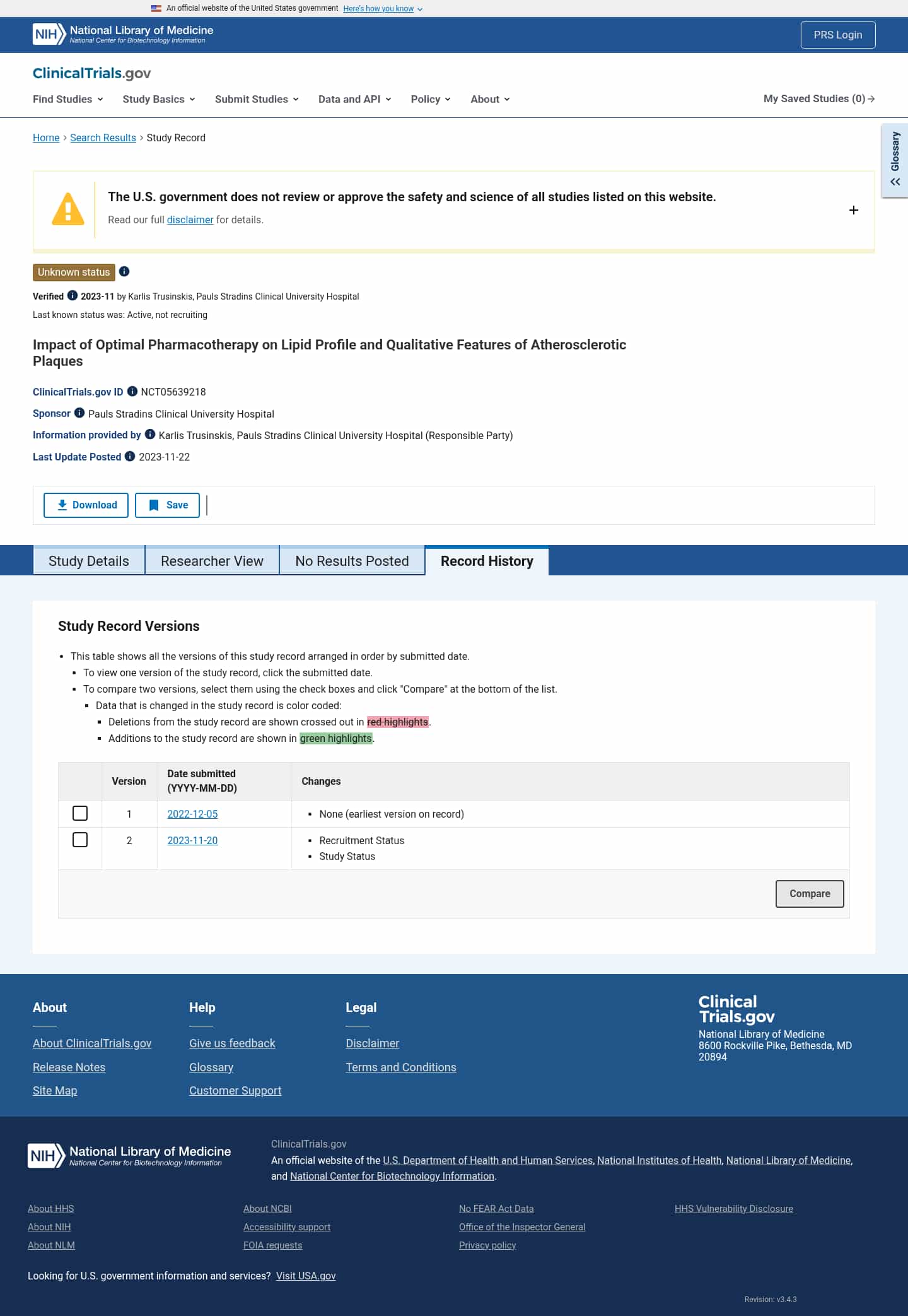This screenshot has height=1316, width=908.
Task: Go to Home breadcrumb link
Action: 46,138
